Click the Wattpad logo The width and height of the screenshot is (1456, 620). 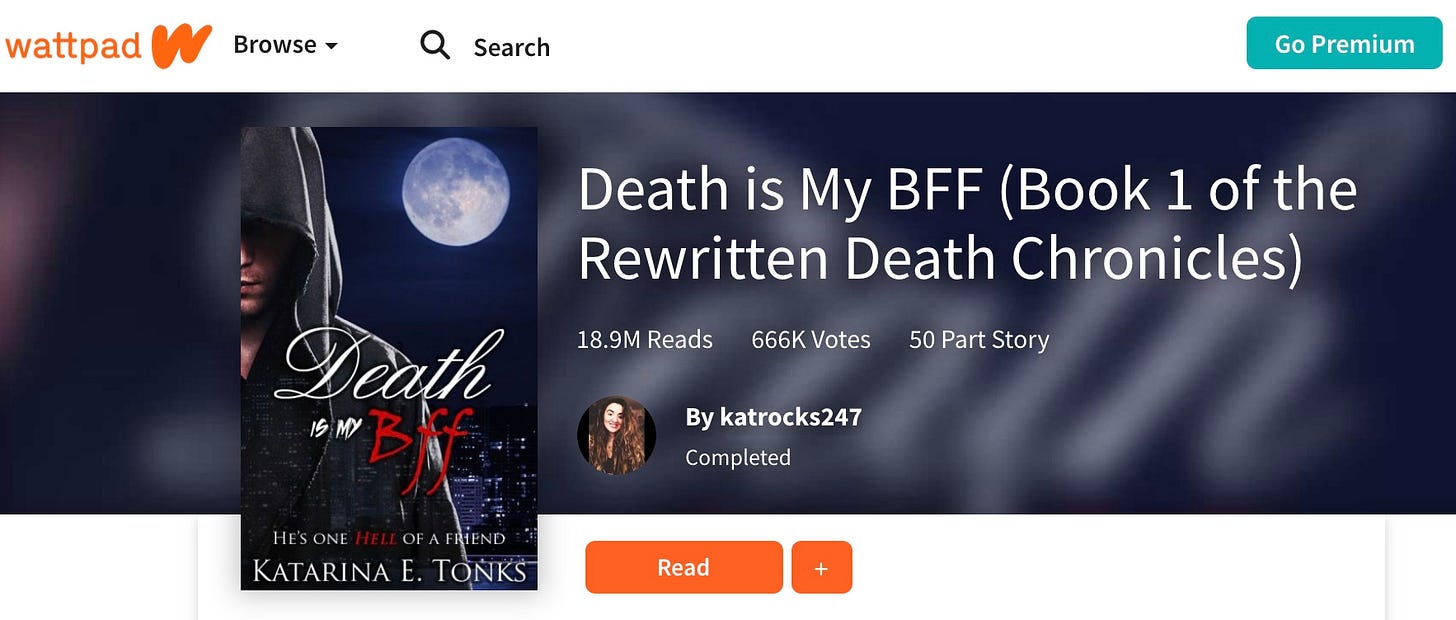108,46
